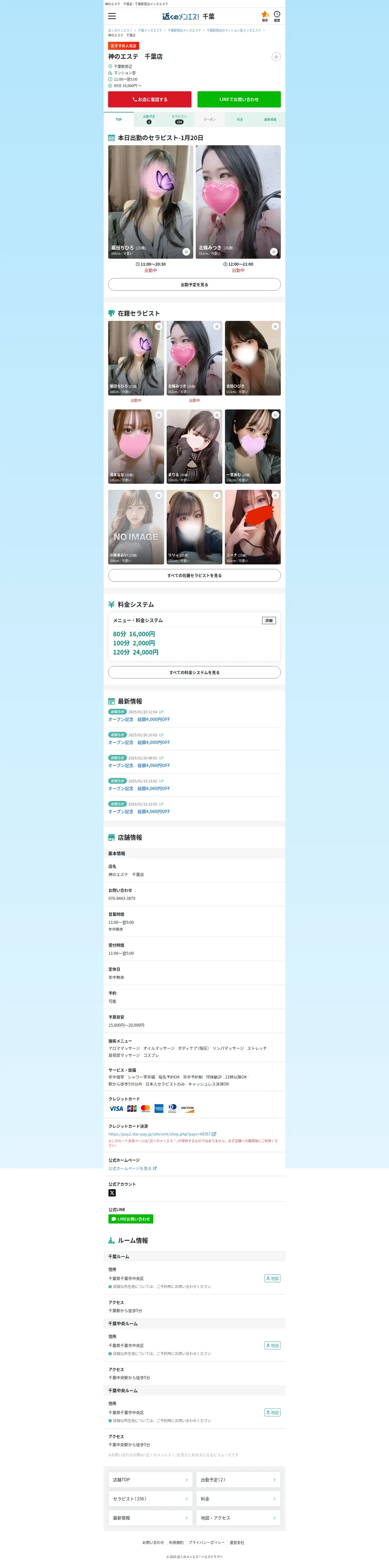Call the shop with お店に電話する button

click(x=150, y=99)
